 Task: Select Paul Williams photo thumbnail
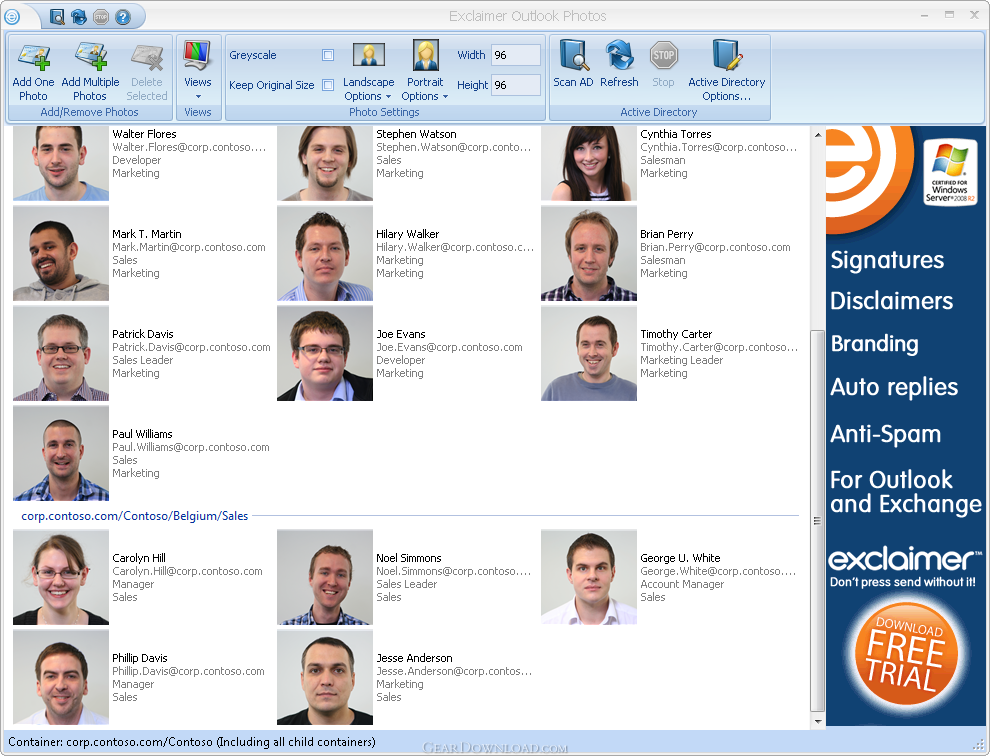tap(61, 453)
